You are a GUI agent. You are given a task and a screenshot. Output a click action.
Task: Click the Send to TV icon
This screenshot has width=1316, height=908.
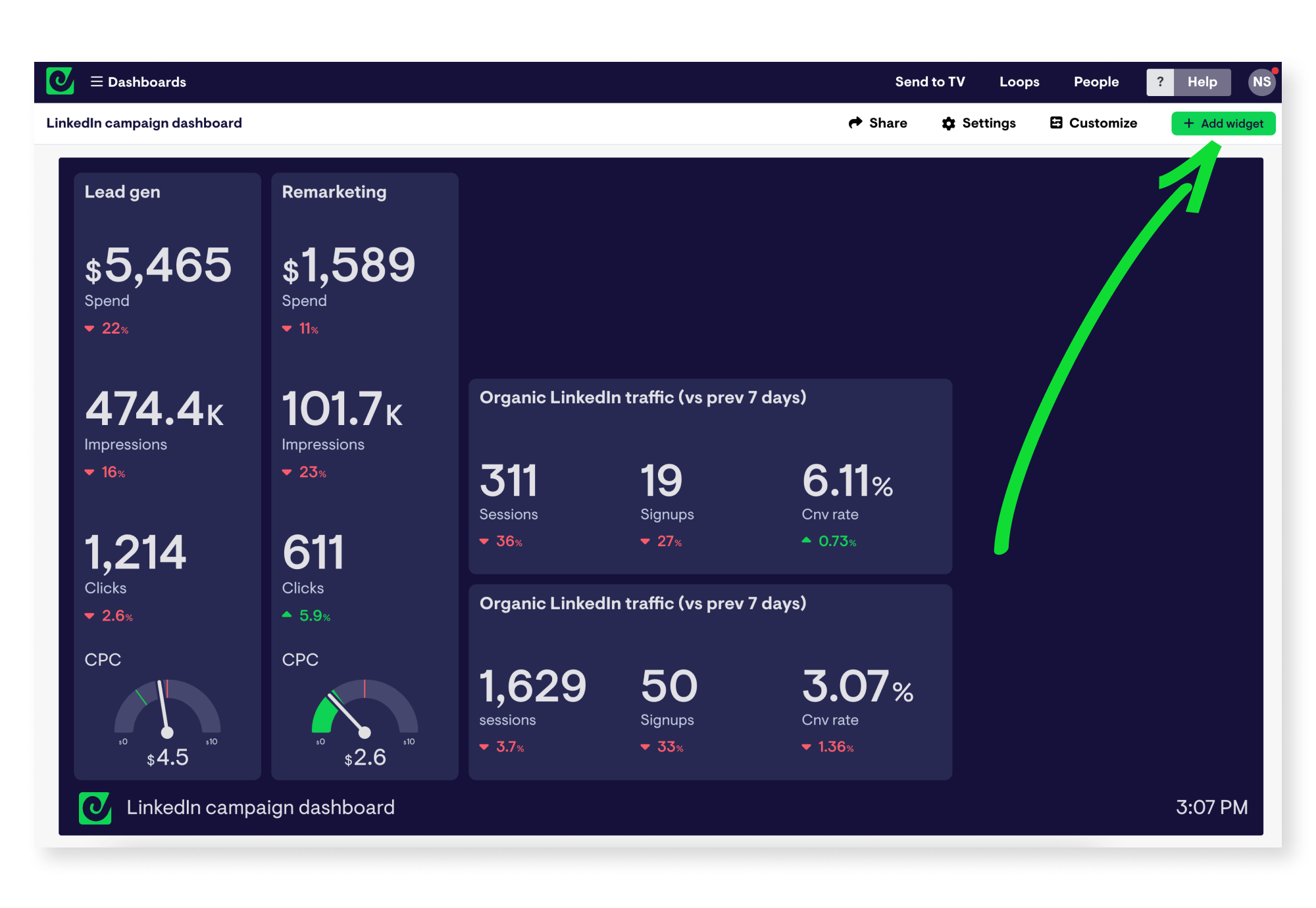[929, 82]
